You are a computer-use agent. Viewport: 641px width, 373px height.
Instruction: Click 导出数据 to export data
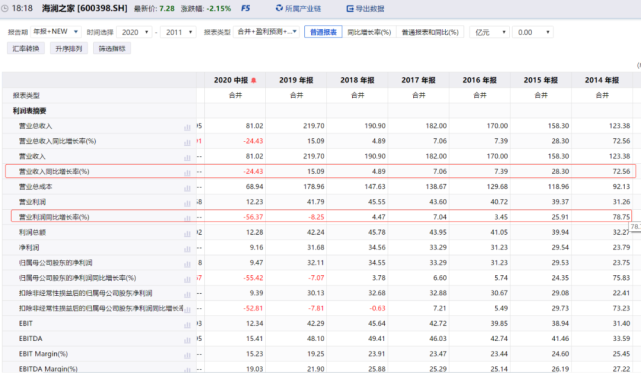[x=365, y=8]
